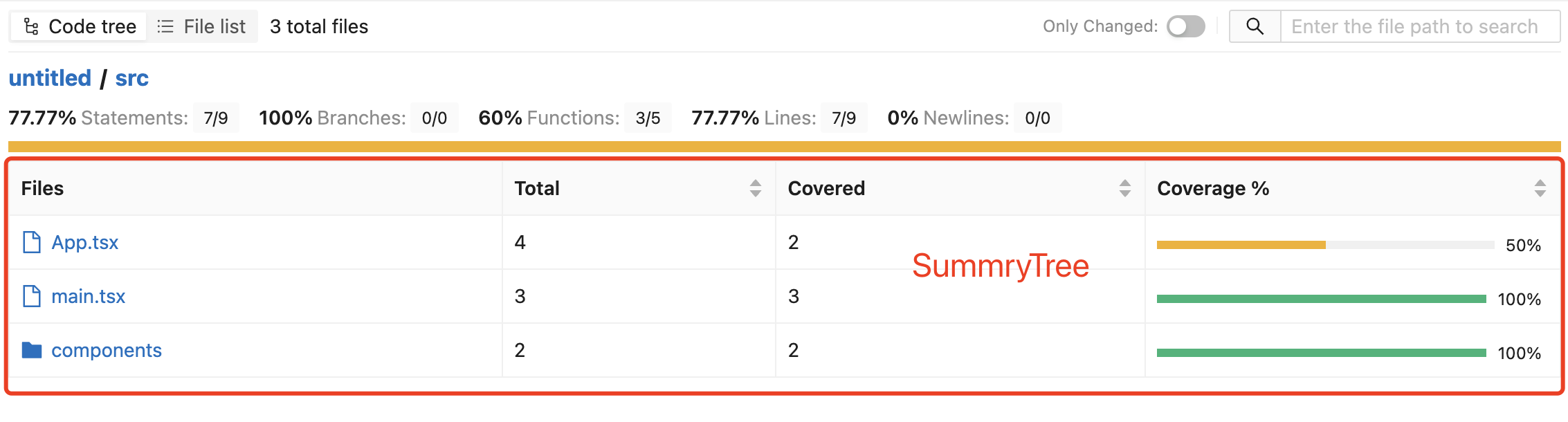1568x422 pixels.
Task: Sort by the Coverage % column arrows
Action: (x=1540, y=188)
